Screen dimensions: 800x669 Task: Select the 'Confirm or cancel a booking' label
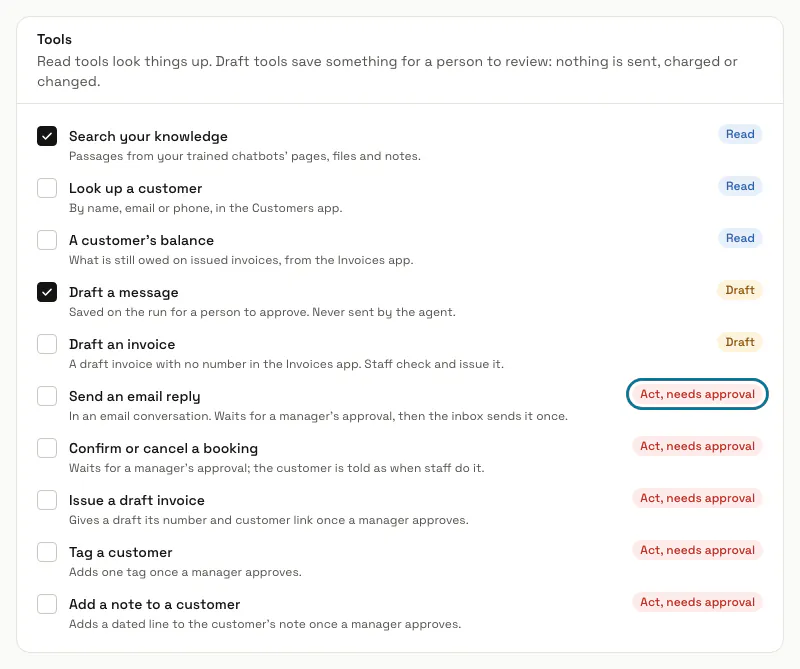coord(163,449)
